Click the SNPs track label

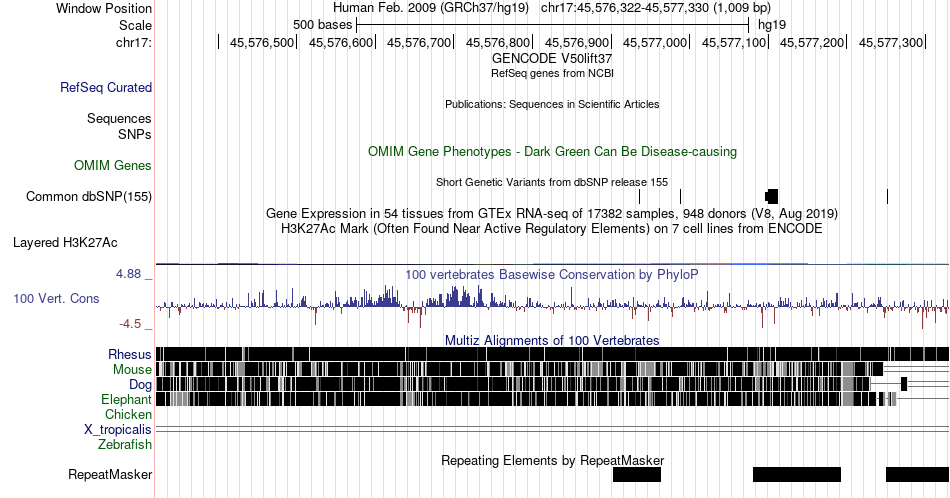pyautogui.click(x=135, y=134)
